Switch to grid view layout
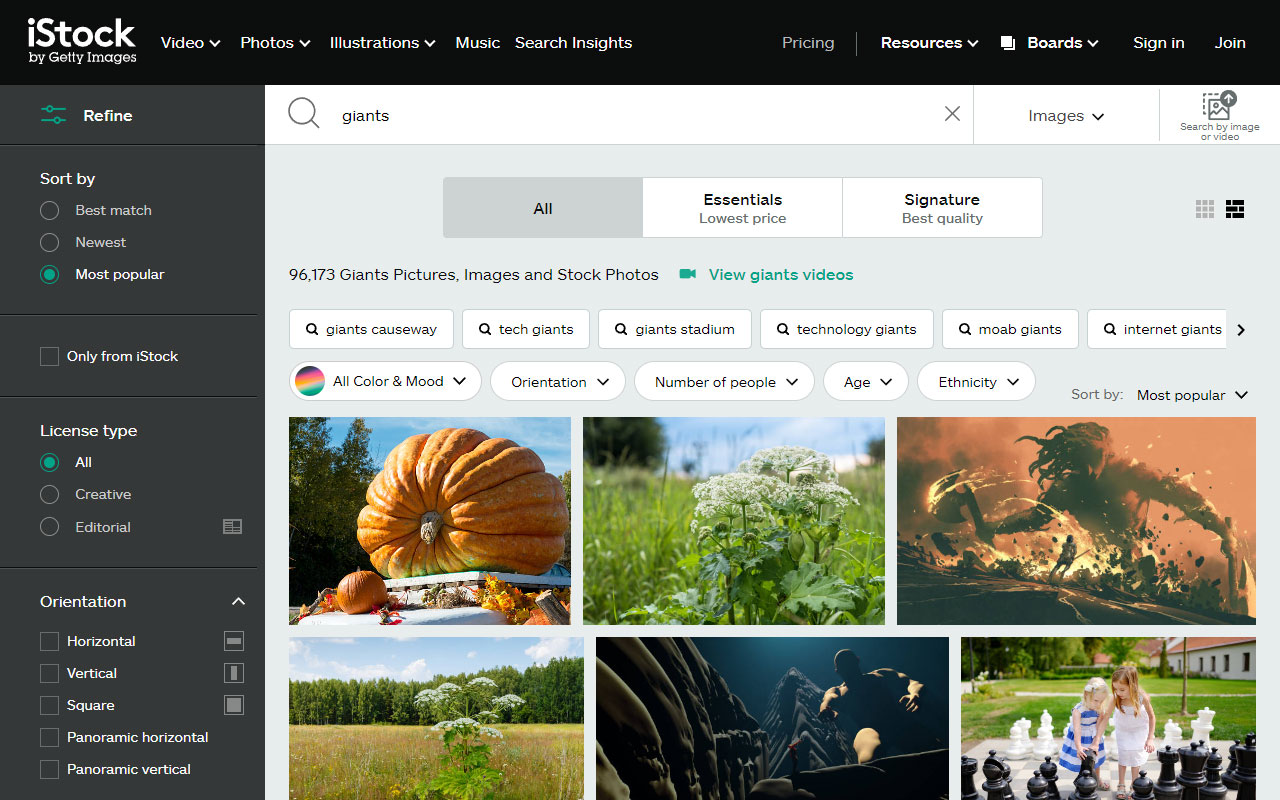 point(1204,209)
